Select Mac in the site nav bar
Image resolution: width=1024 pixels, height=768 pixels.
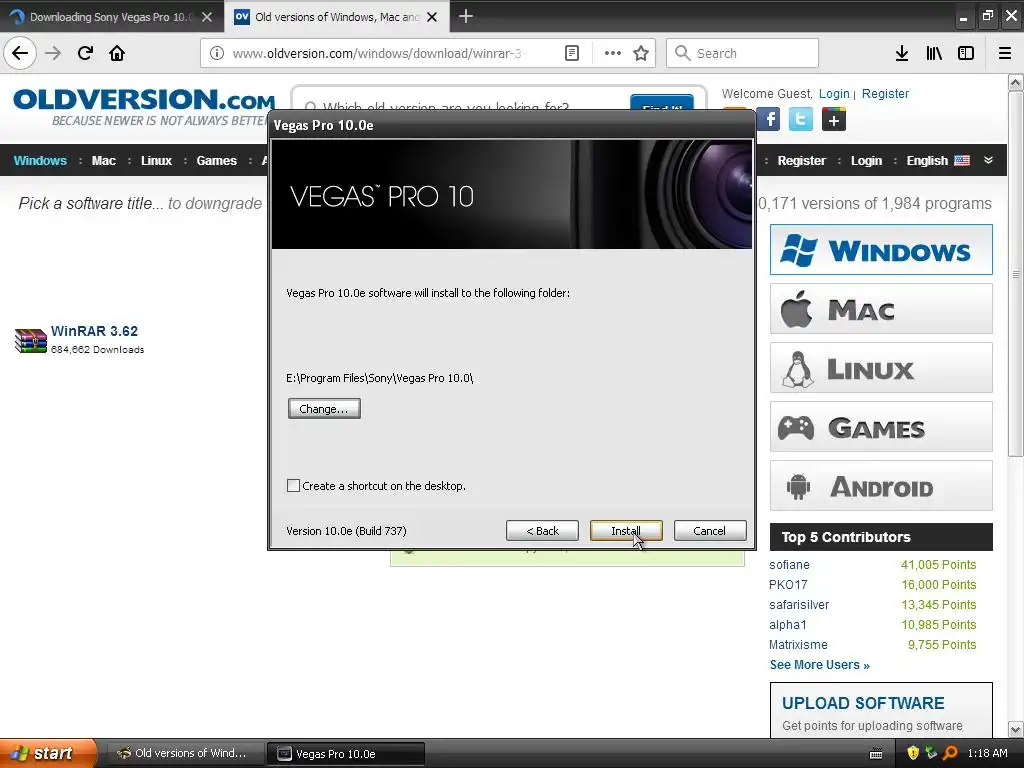coord(103,161)
